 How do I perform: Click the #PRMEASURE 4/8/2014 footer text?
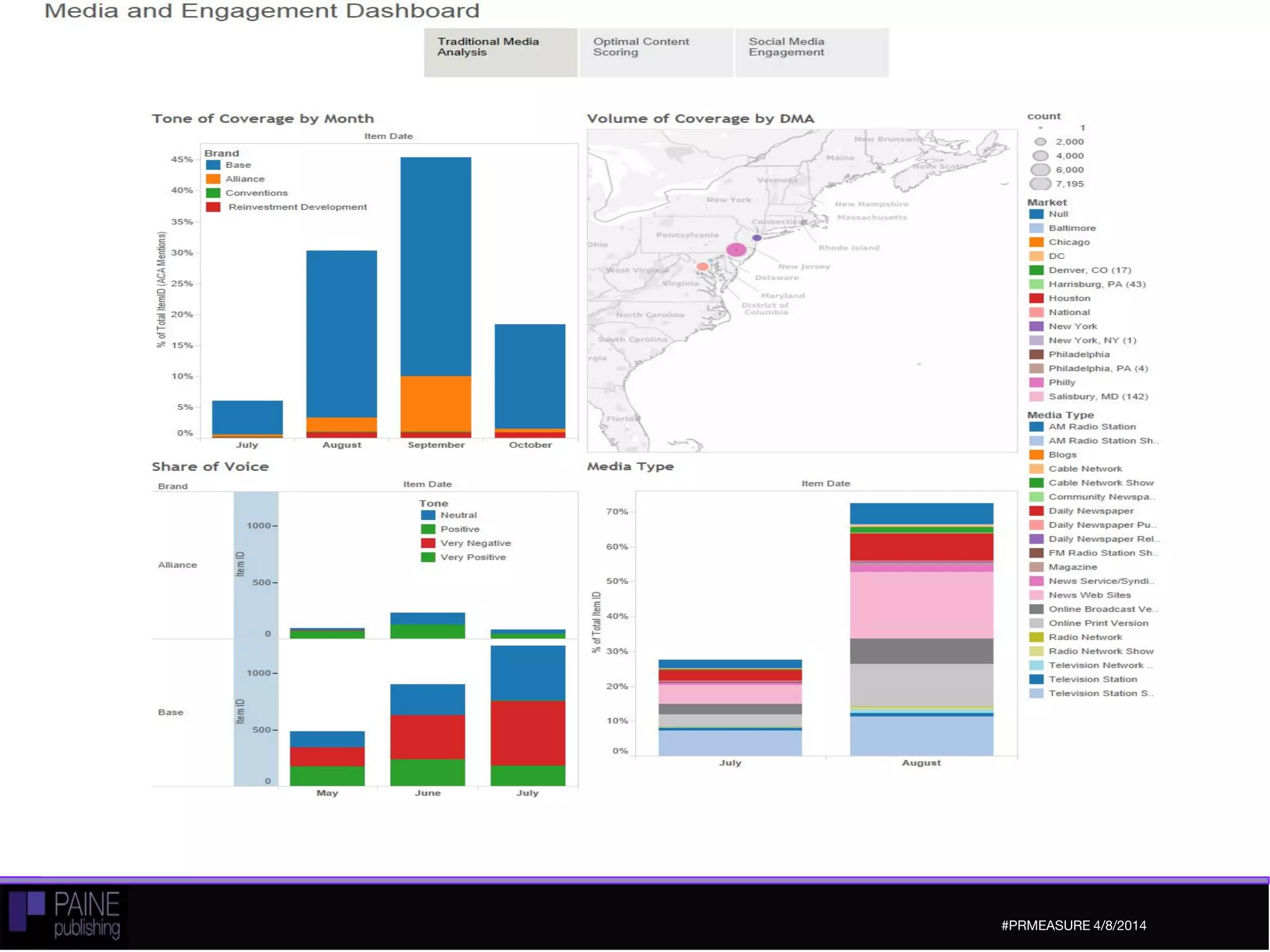(x=1073, y=926)
